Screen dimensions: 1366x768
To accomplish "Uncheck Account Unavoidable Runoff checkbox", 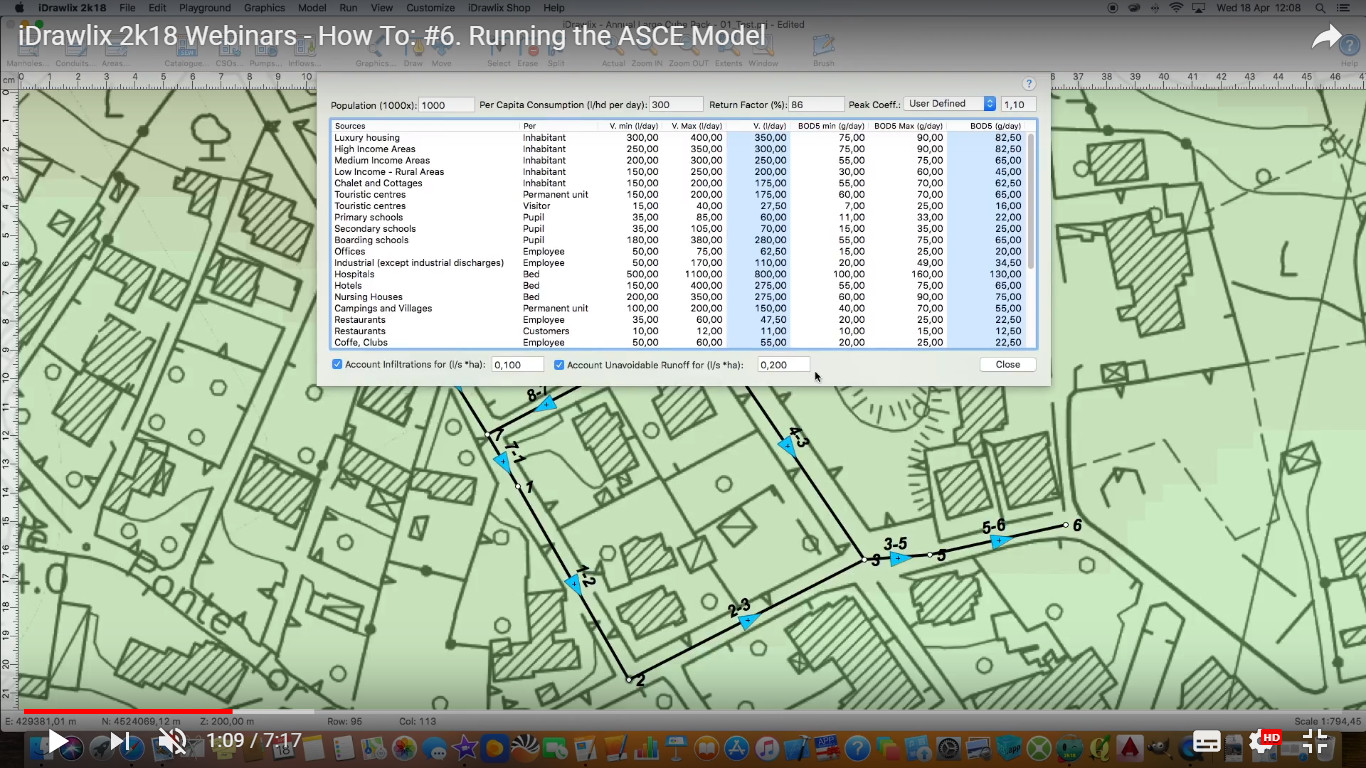I will [x=559, y=365].
